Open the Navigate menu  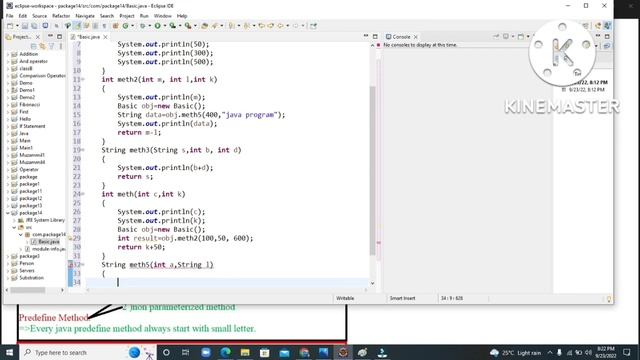tap(85, 16)
